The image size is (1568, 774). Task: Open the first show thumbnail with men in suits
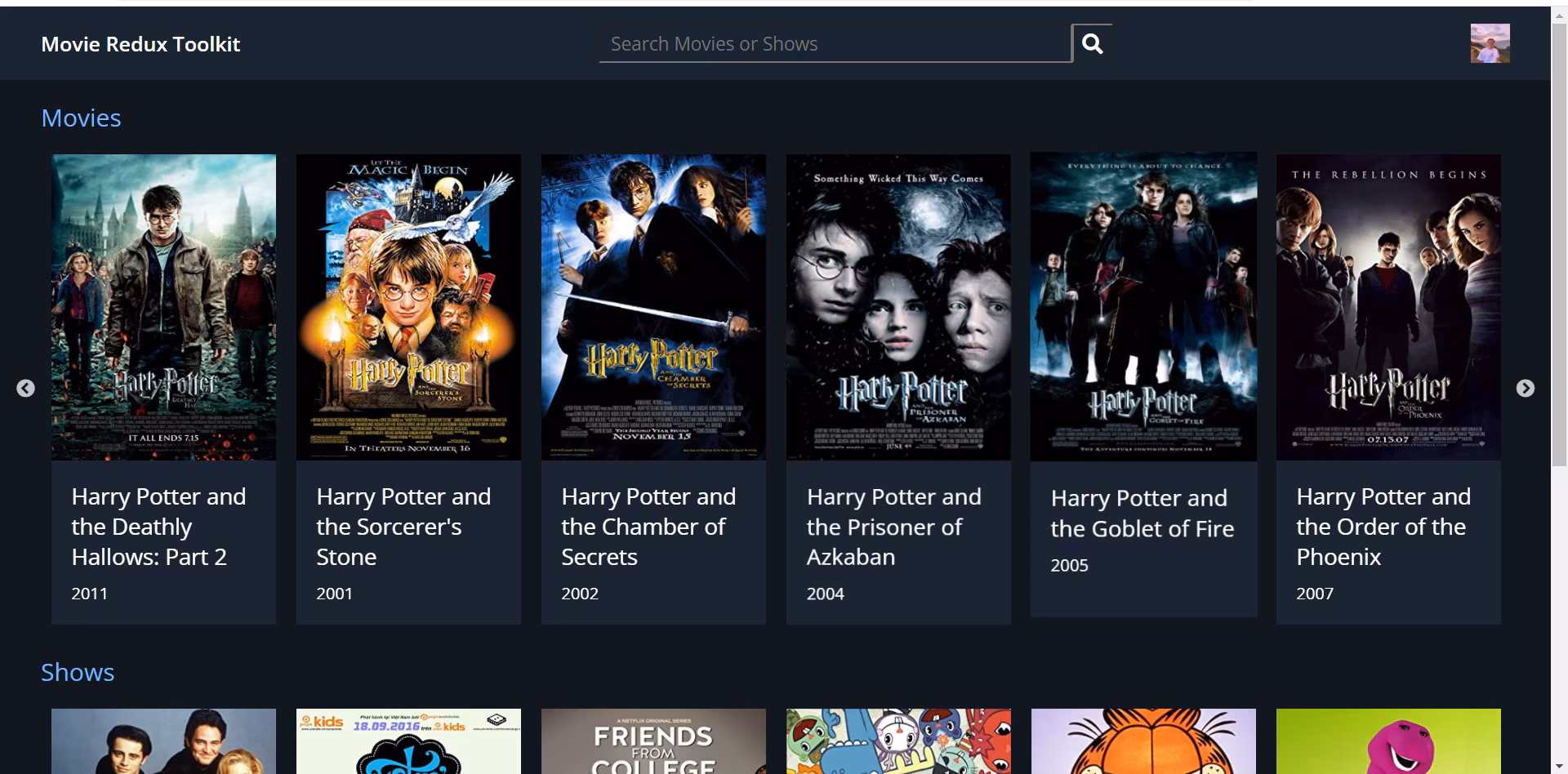(163, 741)
